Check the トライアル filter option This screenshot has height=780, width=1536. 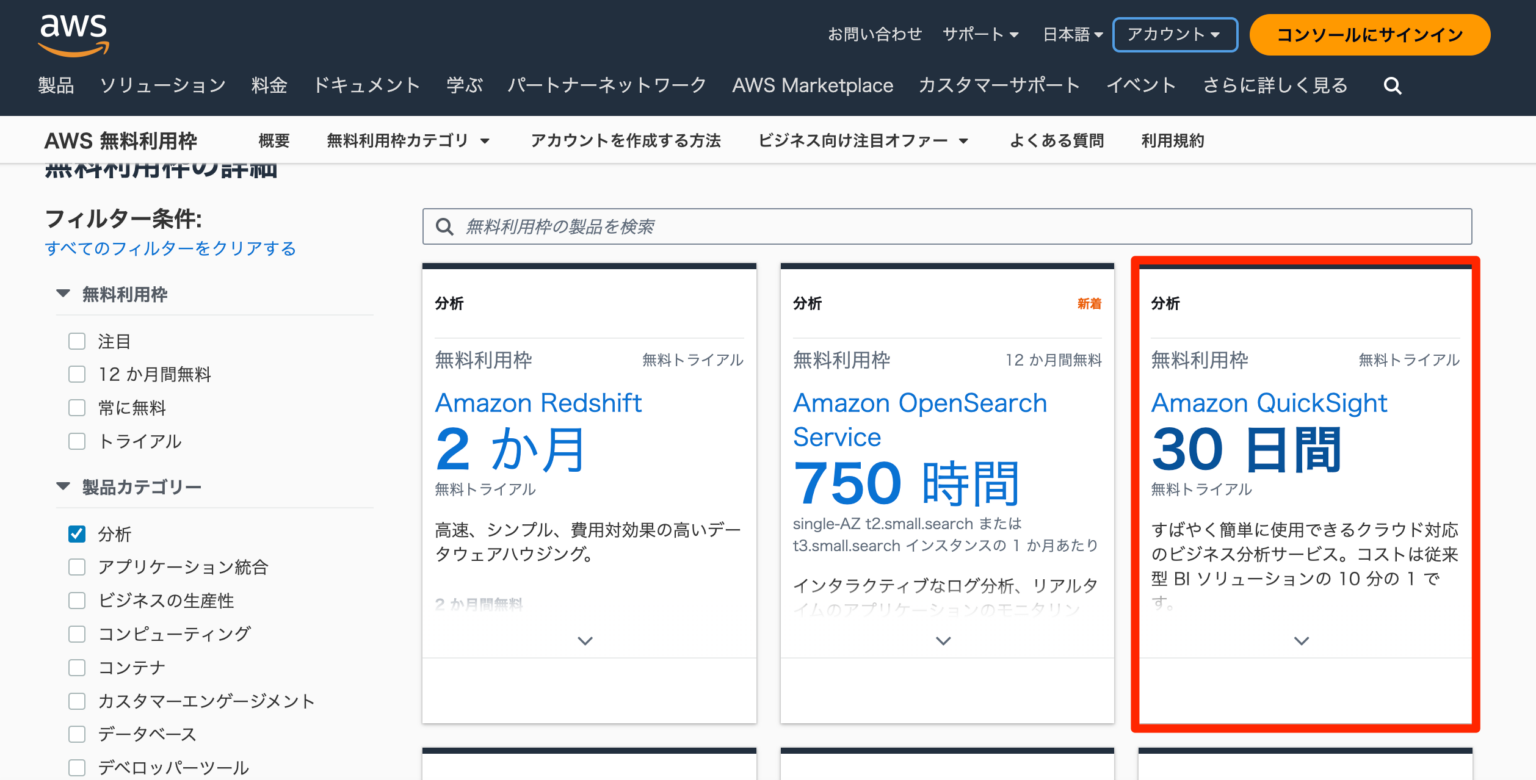point(76,441)
